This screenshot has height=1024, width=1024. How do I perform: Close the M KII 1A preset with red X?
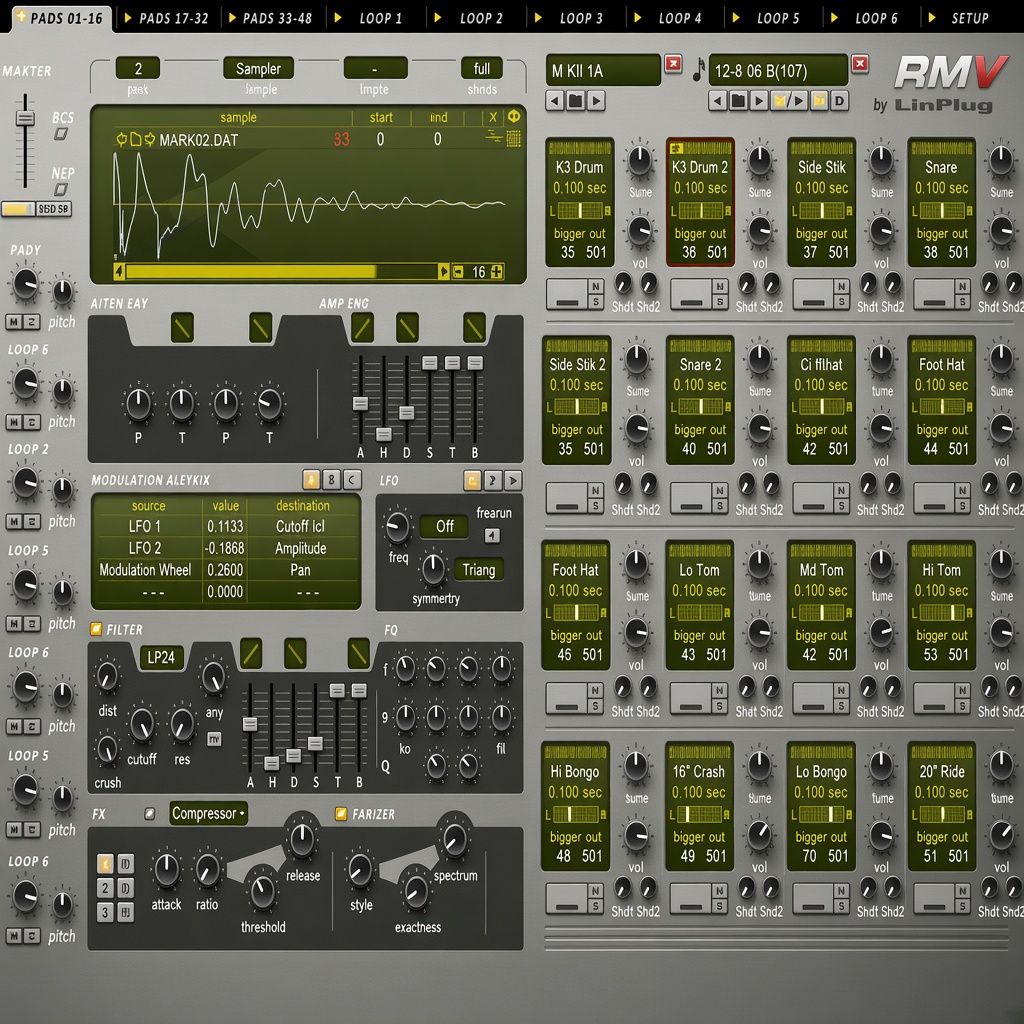point(673,63)
